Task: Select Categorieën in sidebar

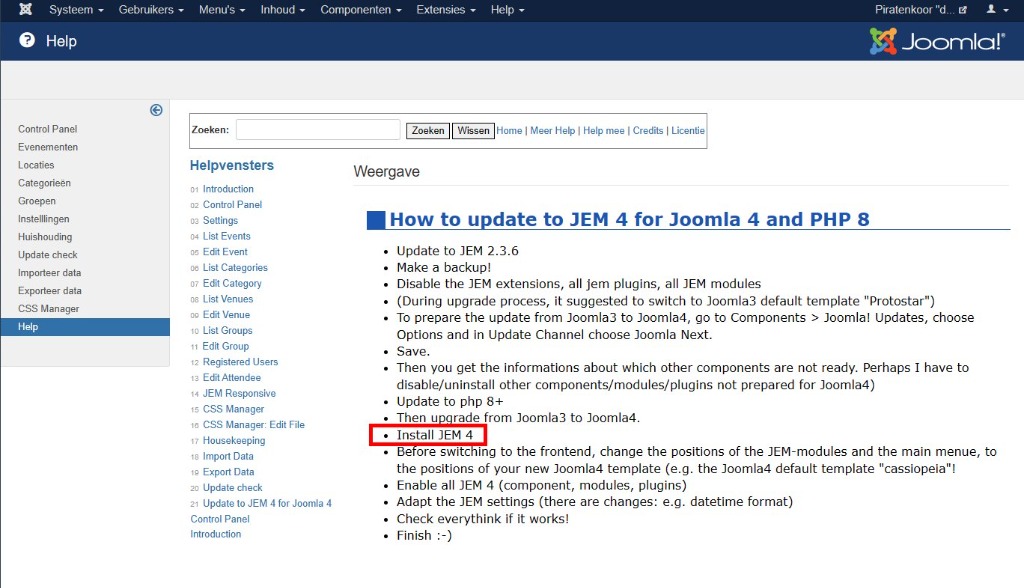Action: [x=44, y=183]
